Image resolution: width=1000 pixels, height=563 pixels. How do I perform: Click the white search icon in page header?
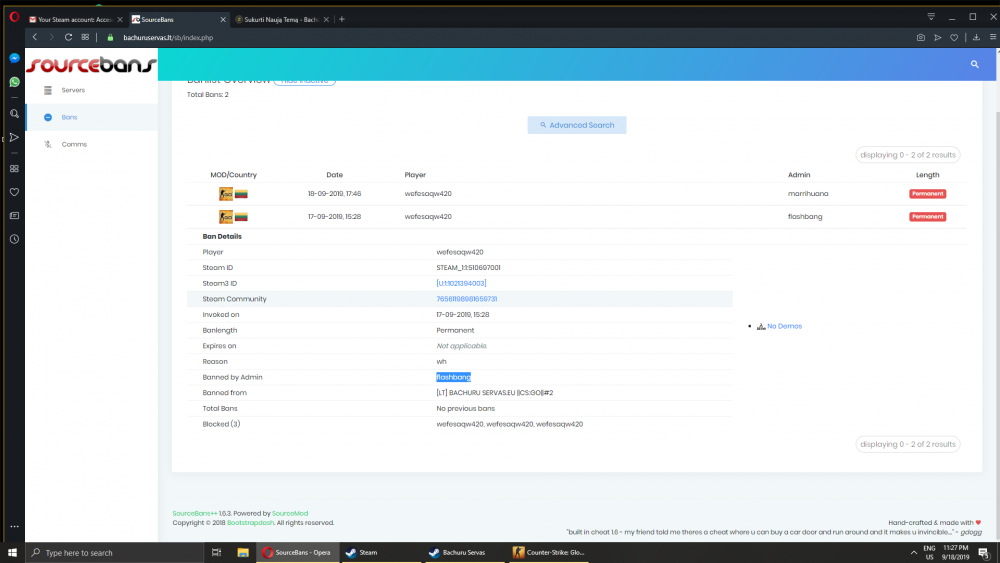point(975,64)
